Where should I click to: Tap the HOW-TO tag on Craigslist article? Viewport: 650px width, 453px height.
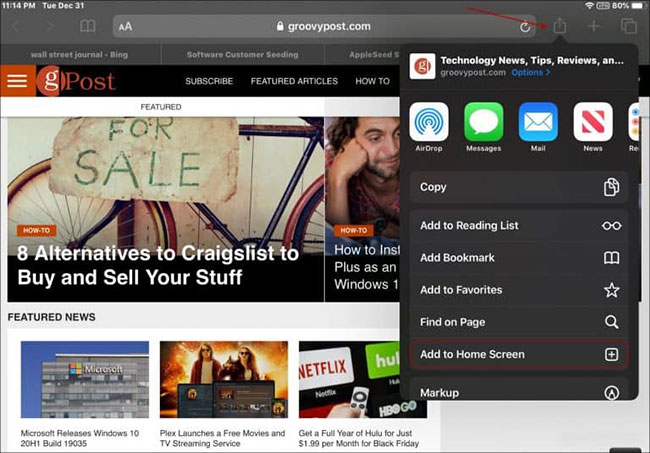pos(36,230)
